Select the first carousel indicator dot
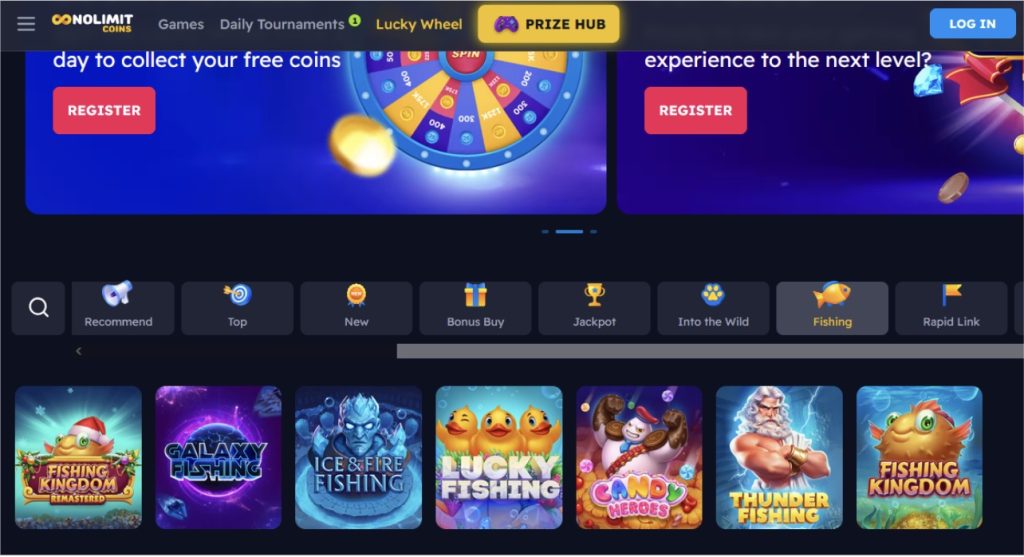 tap(545, 232)
